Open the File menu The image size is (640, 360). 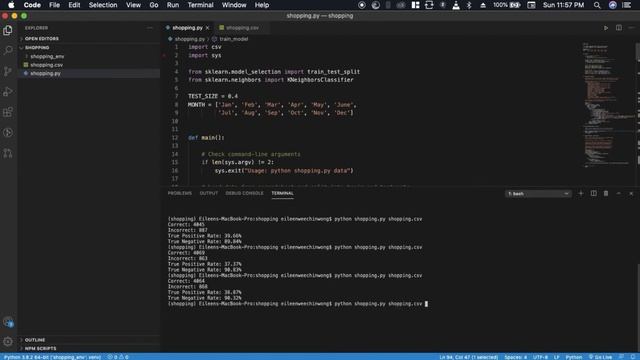54,5
